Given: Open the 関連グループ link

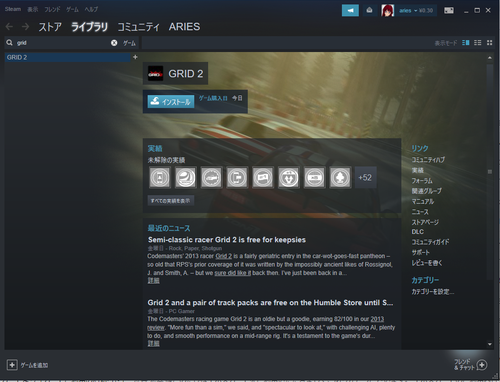Looking at the screenshot, I should pyautogui.click(x=427, y=191).
